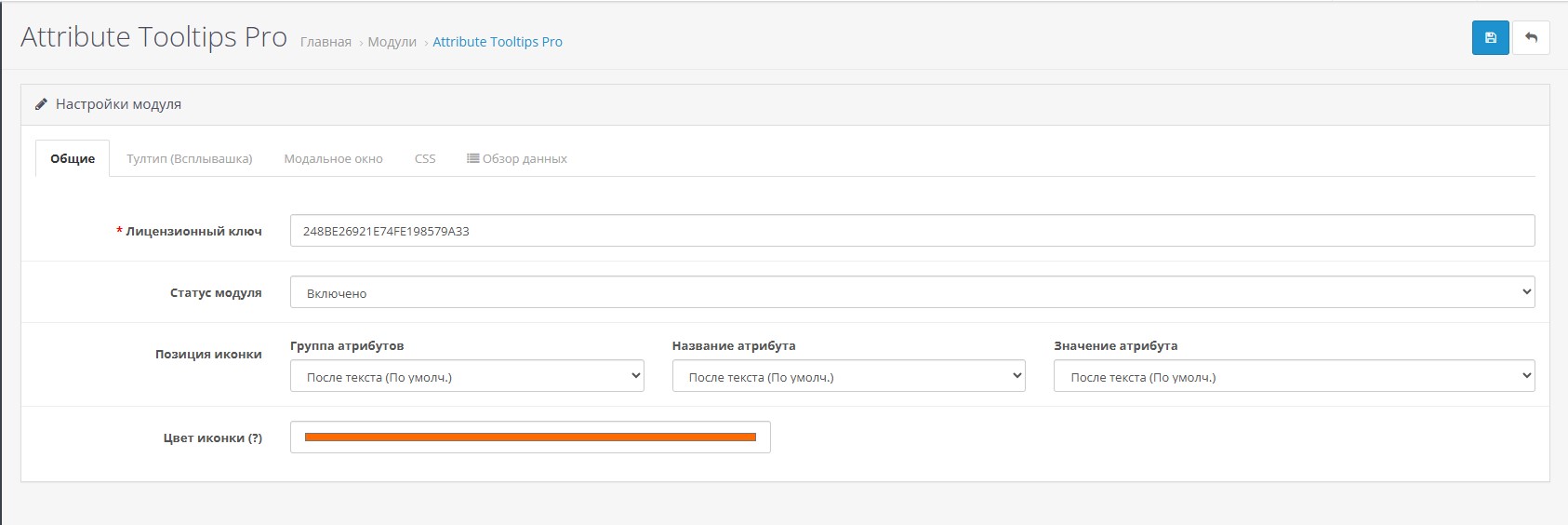Click the pencil icon beside Настройки модуля
Screen dimensions: 1568x525
point(41,104)
